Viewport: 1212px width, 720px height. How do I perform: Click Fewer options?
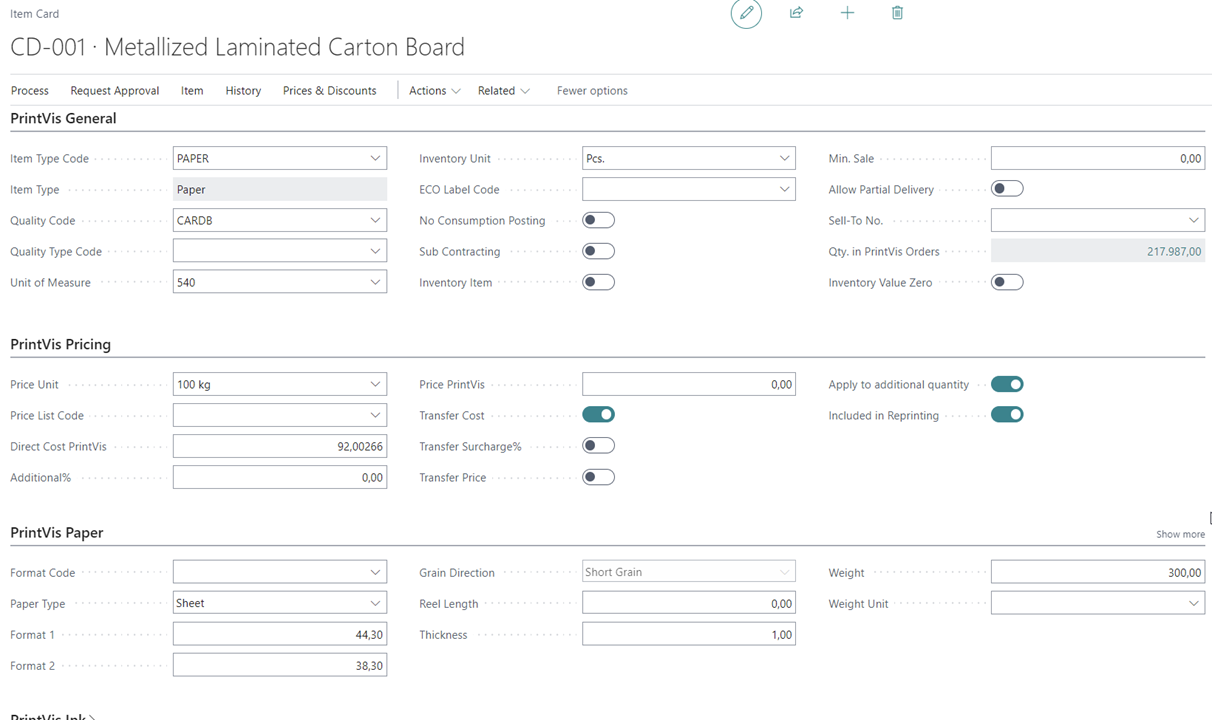[x=592, y=90]
